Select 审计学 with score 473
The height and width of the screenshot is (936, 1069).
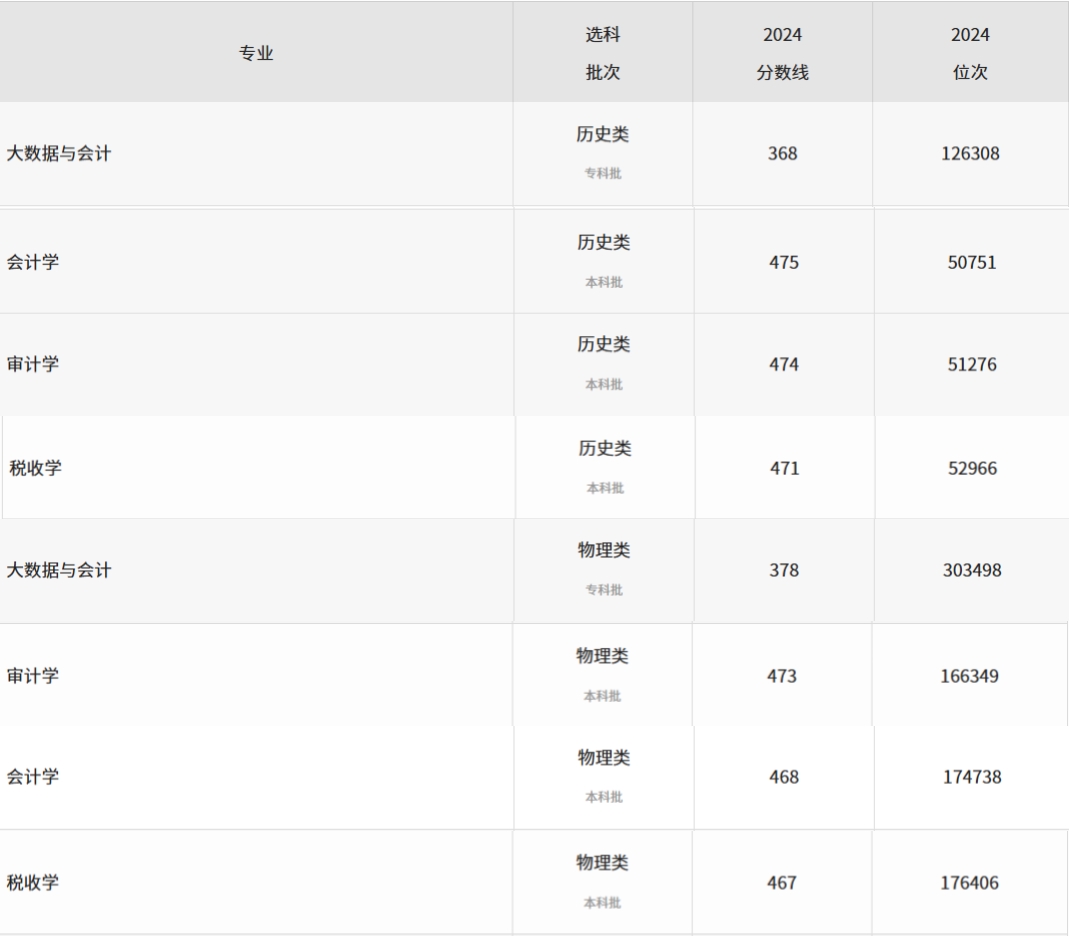click(33, 676)
